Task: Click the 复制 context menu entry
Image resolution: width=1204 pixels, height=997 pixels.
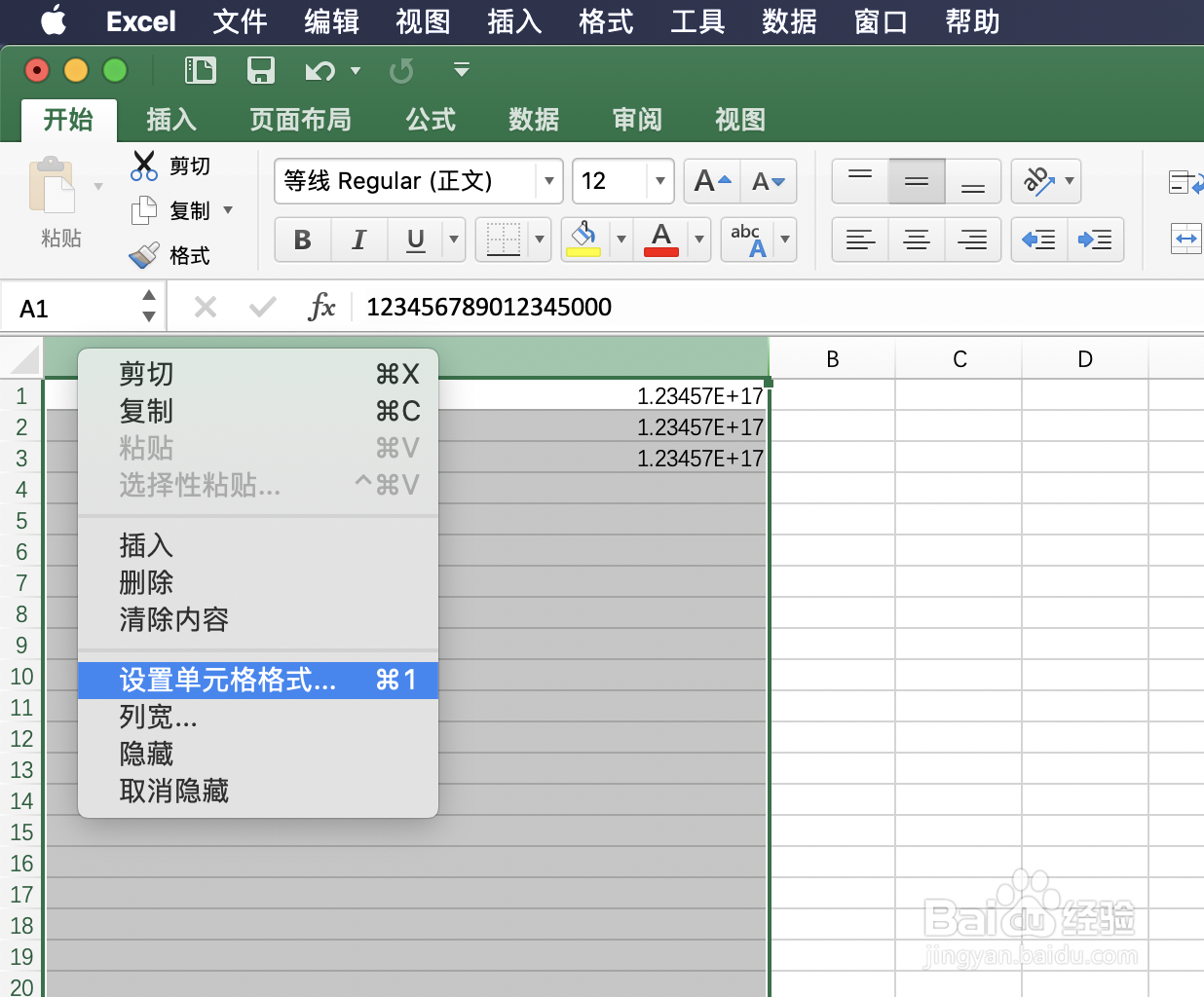Action: coord(258,411)
